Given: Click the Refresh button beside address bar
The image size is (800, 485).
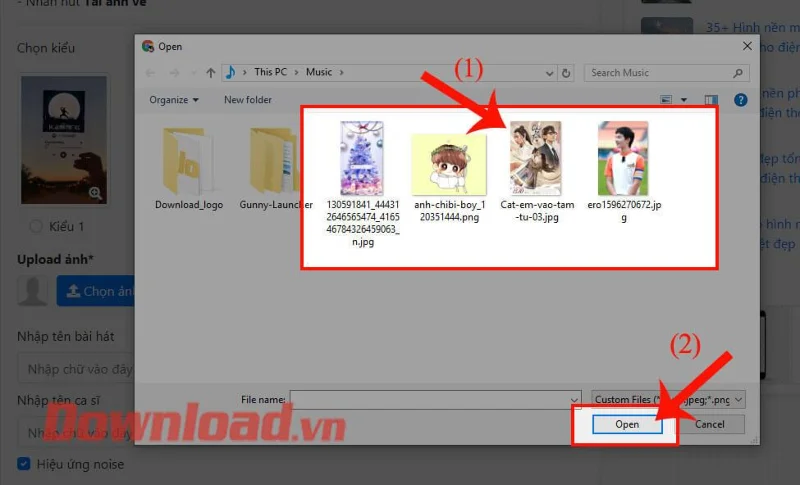Looking at the screenshot, I should (x=566, y=73).
